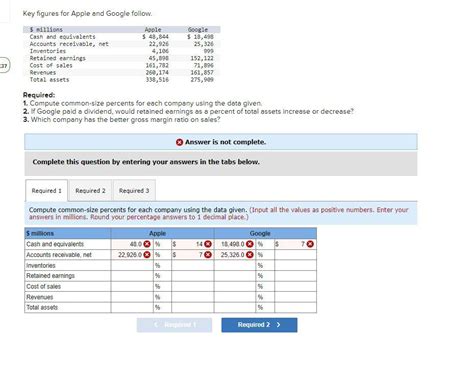Click Google Revenues amount input cell
The image size is (474, 385).
pos(235,297)
